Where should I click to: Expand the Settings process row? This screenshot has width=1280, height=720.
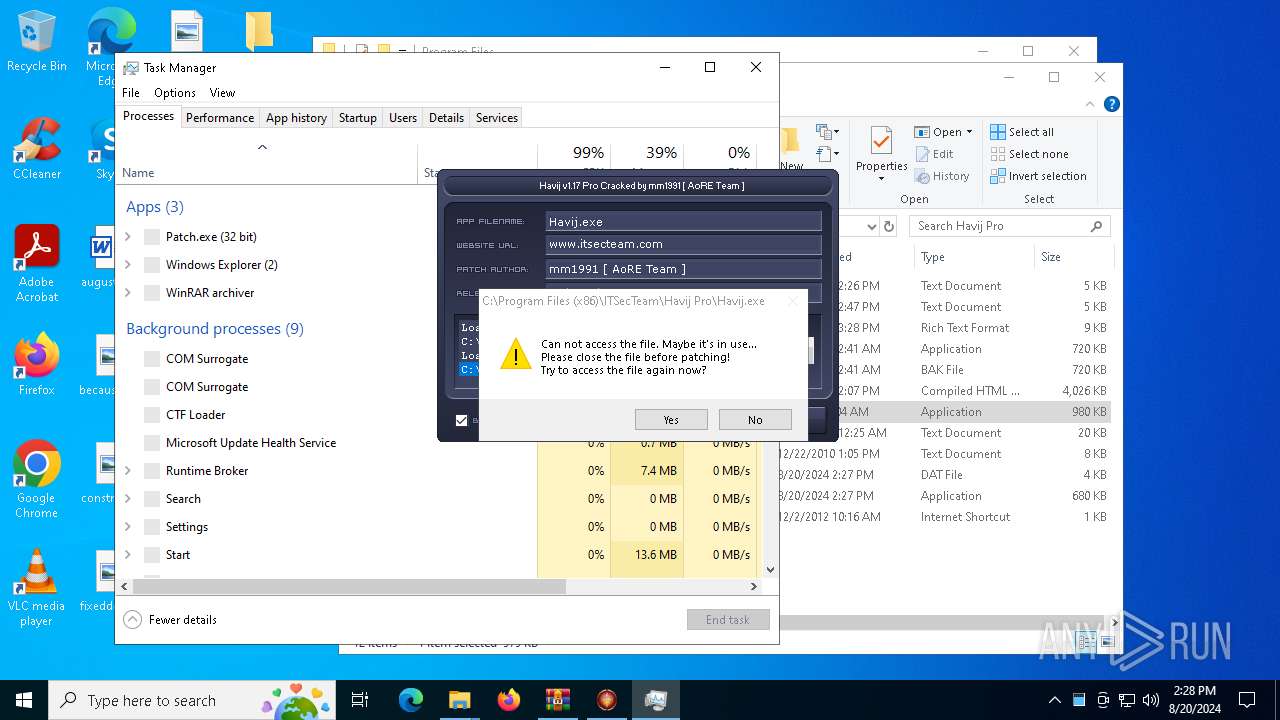(128, 527)
